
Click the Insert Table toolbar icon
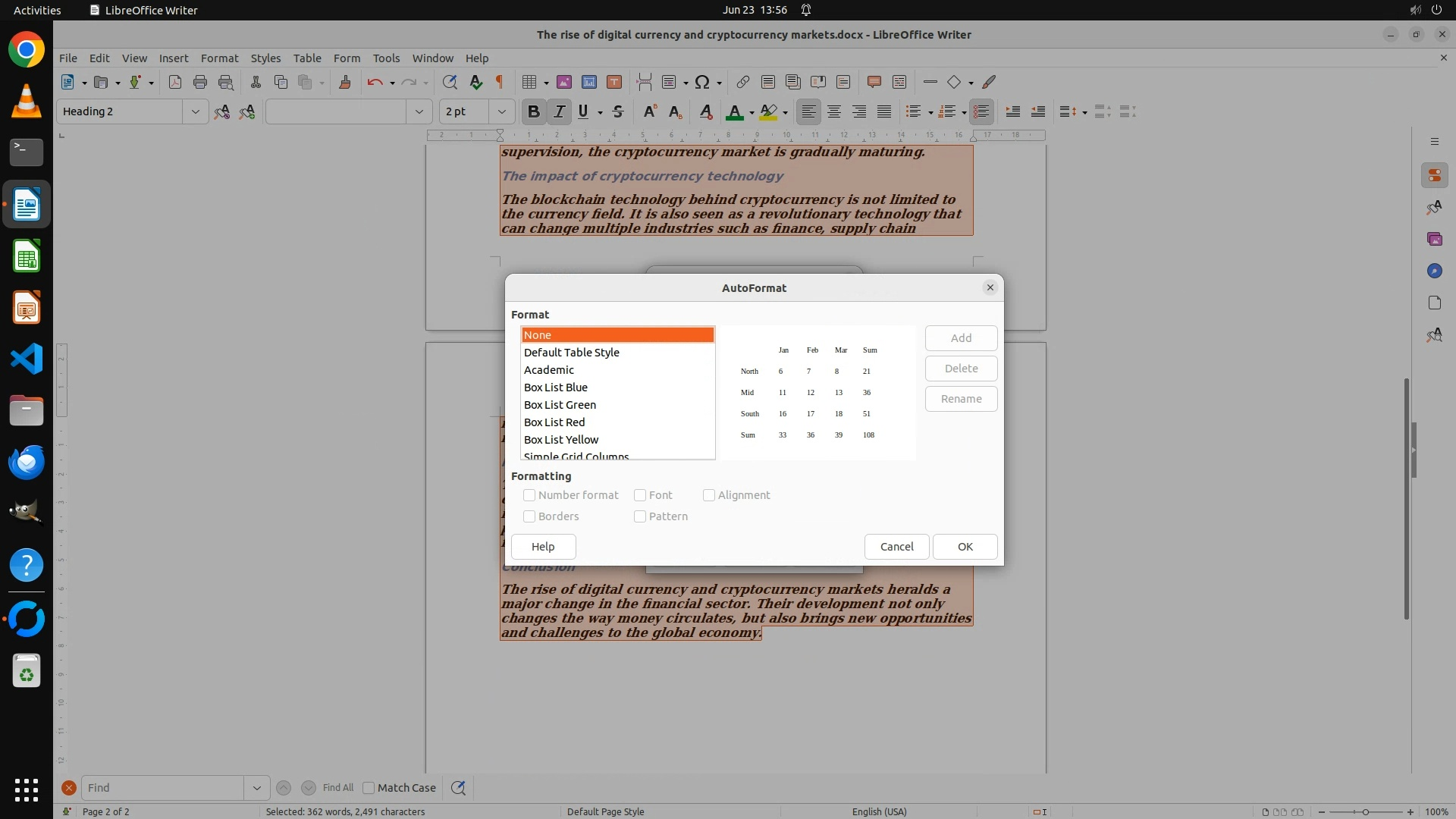click(x=530, y=82)
